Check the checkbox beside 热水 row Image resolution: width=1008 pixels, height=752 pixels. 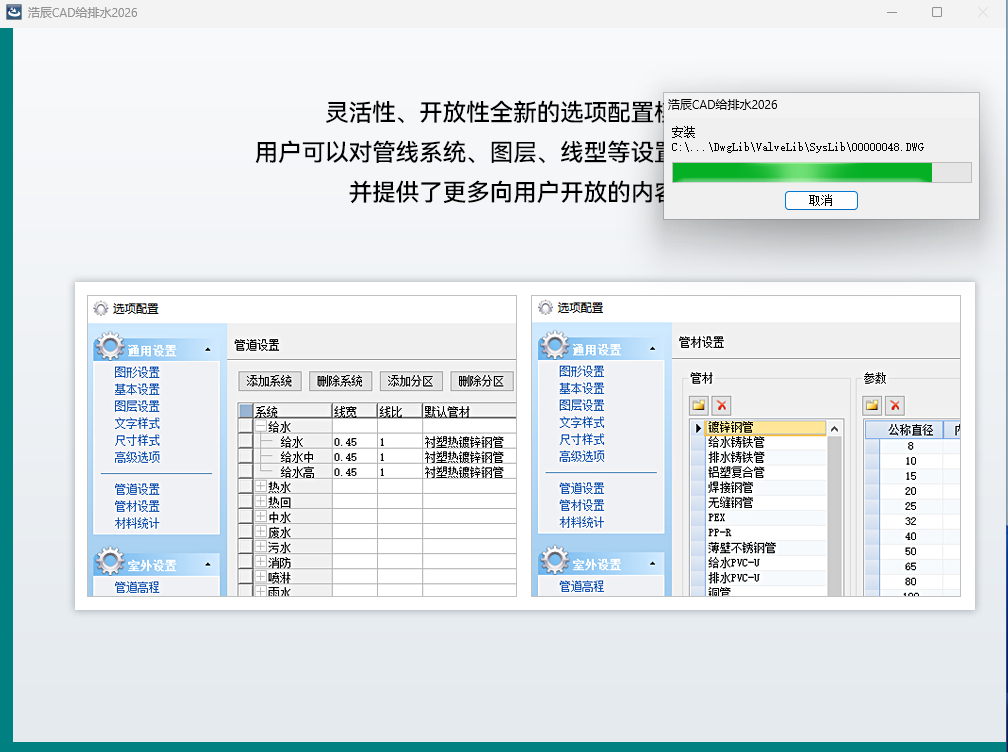pyautogui.click(x=243, y=487)
